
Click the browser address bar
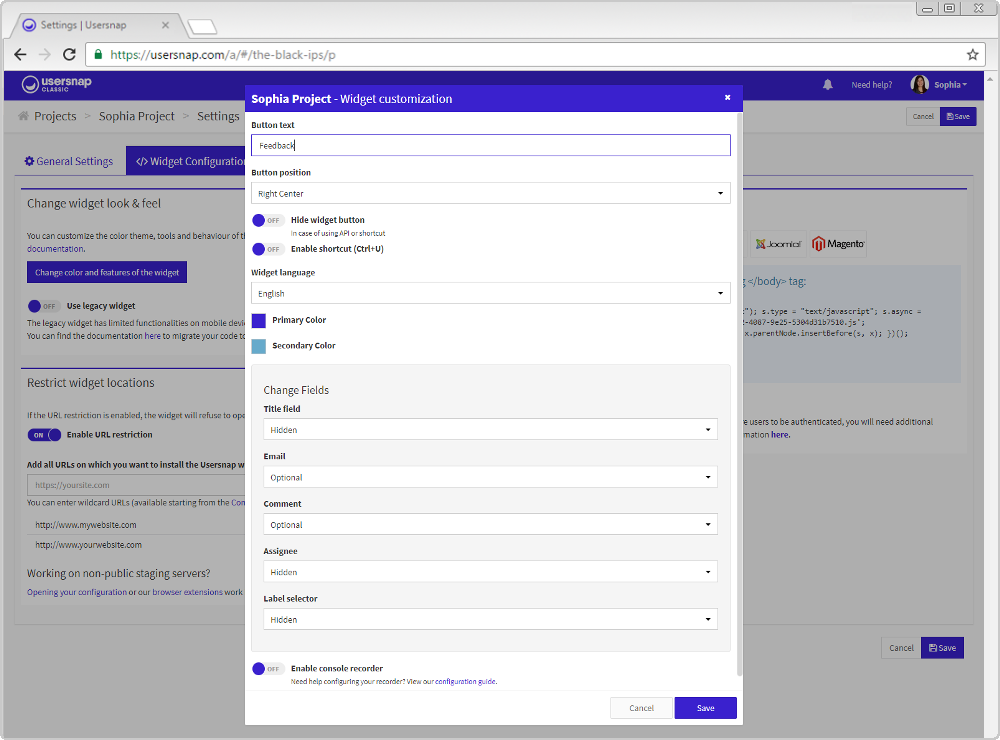pos(536,55)
